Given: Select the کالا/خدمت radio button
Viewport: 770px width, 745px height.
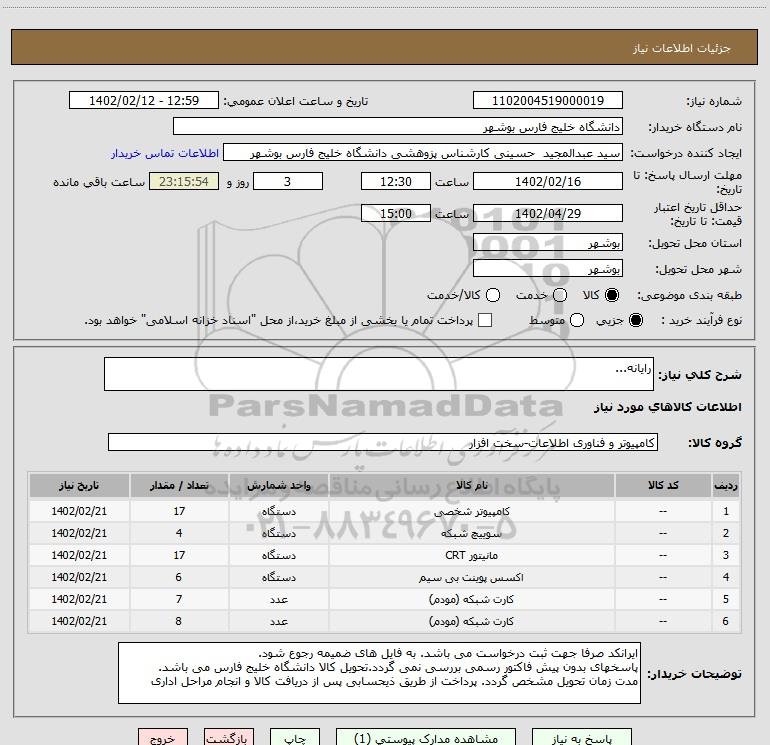Looking at the screenshot, I should (x=493, y=295).
